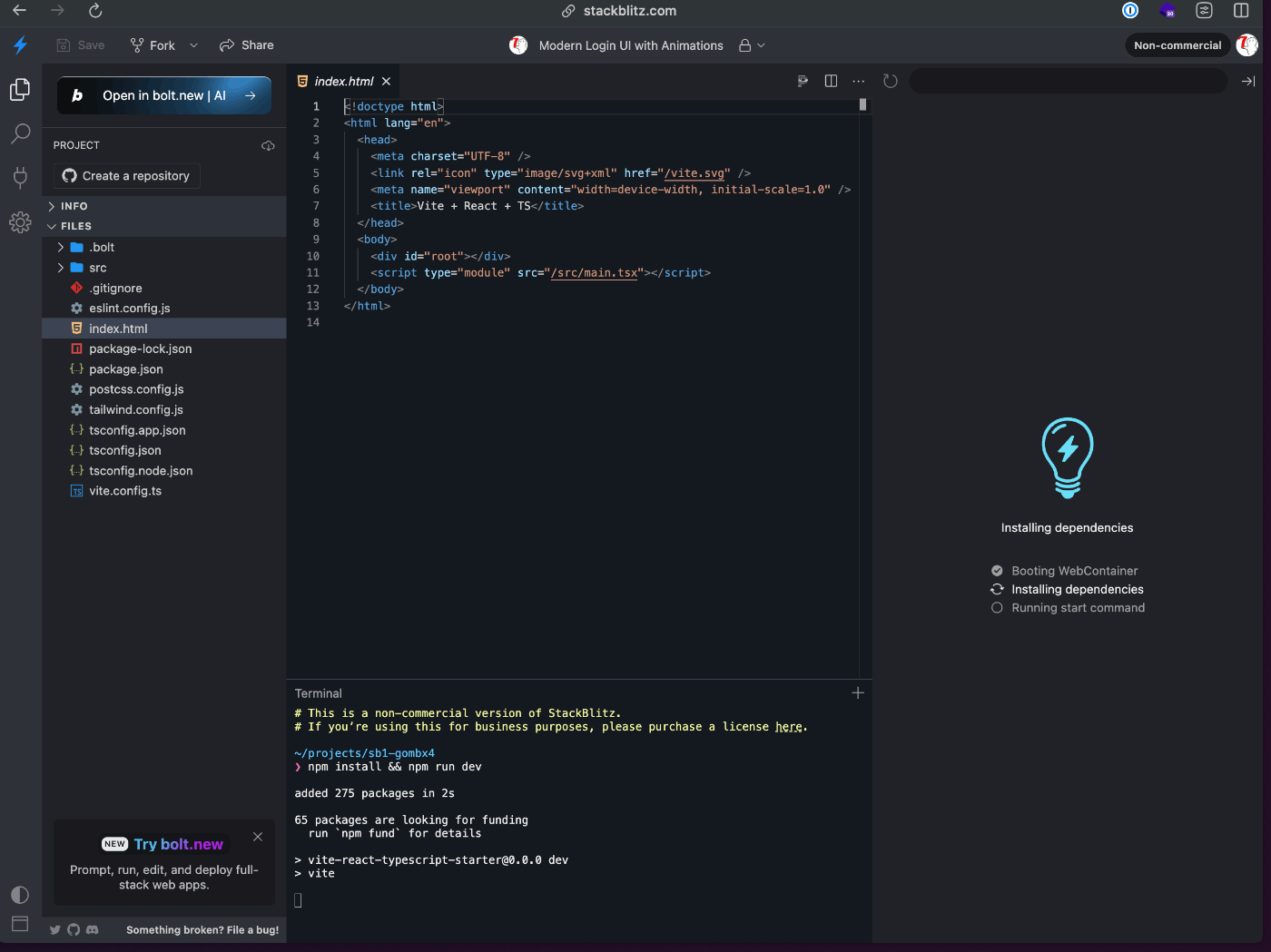Click the Terminal panel label

tap(318, 693)
